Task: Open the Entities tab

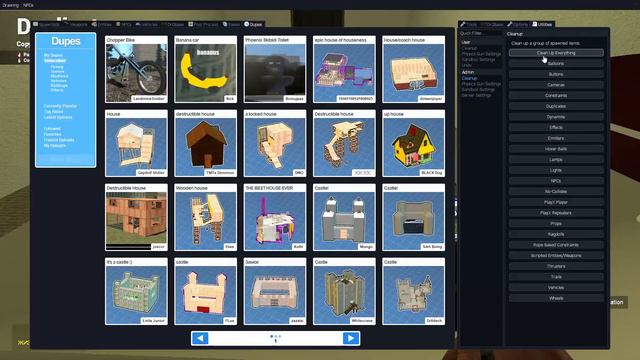Action: click(102, 24)
